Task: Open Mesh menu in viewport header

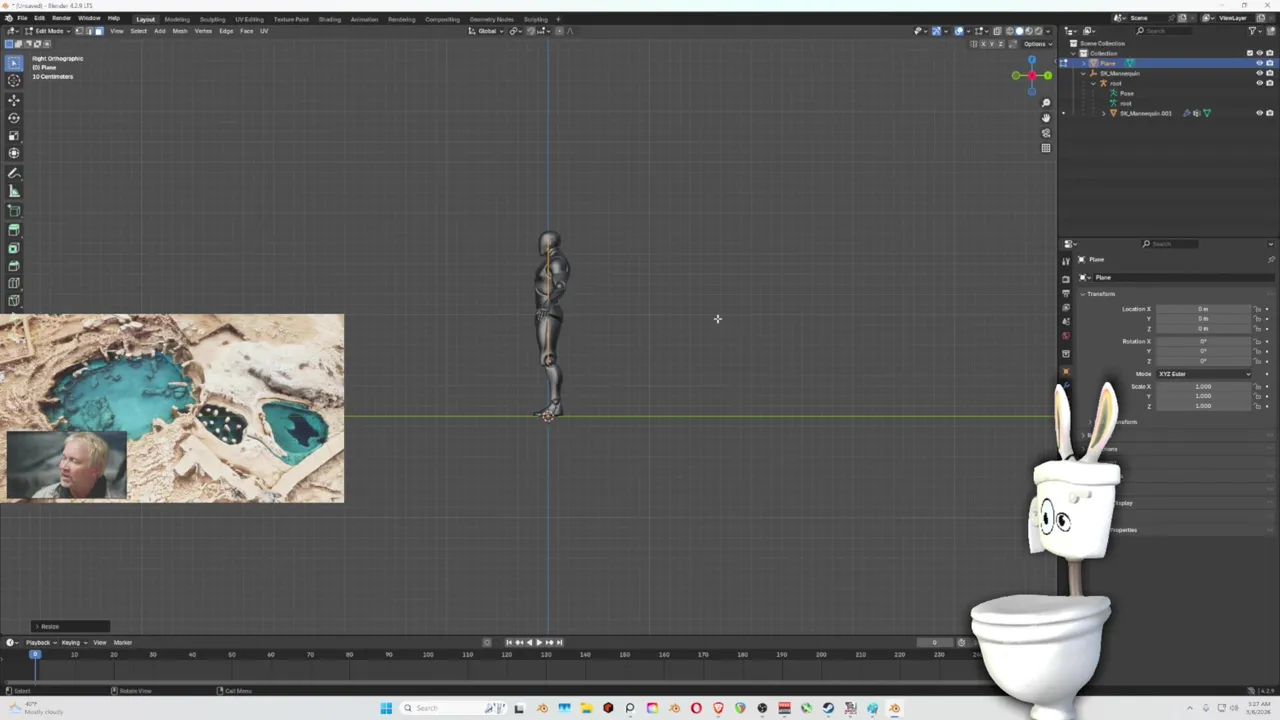Action: 180,31
